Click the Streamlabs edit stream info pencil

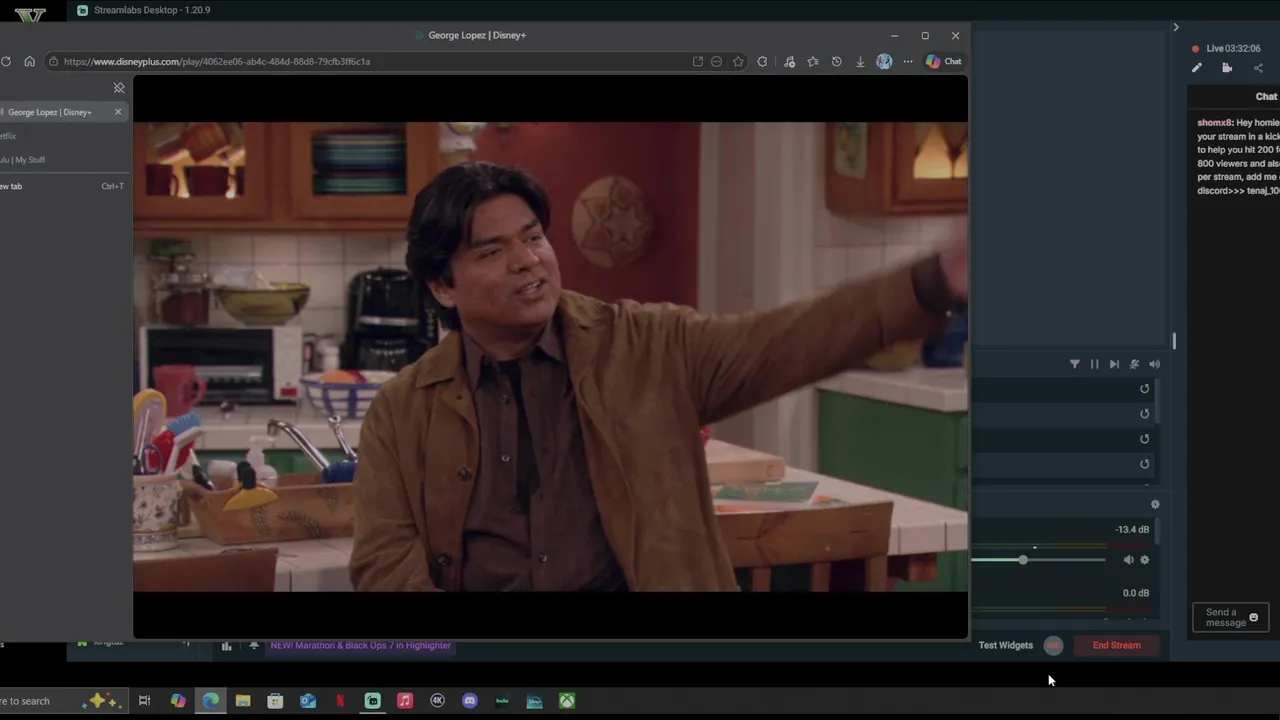(x=1197, y=68)
